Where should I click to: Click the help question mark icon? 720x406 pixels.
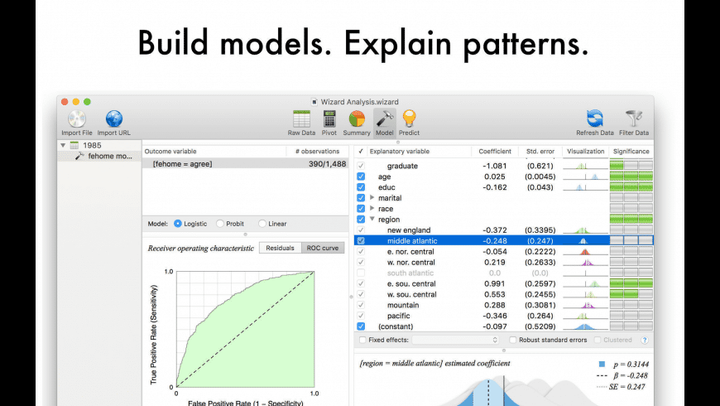pyautogui.click(x=645, y=340)
